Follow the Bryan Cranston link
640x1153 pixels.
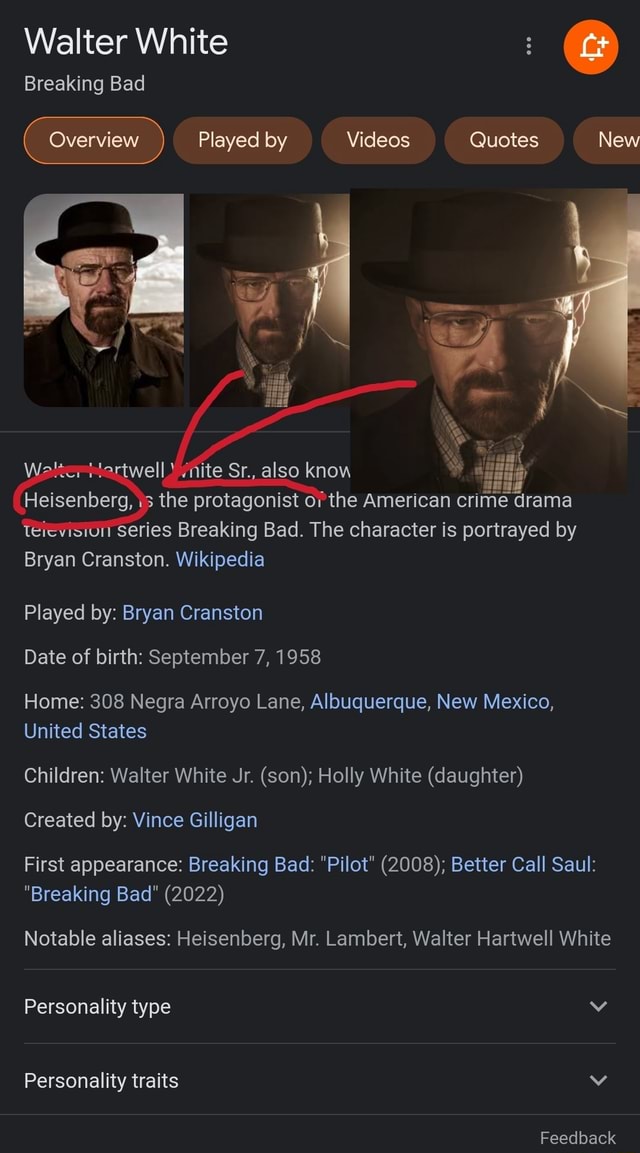[x=192, y=613]
